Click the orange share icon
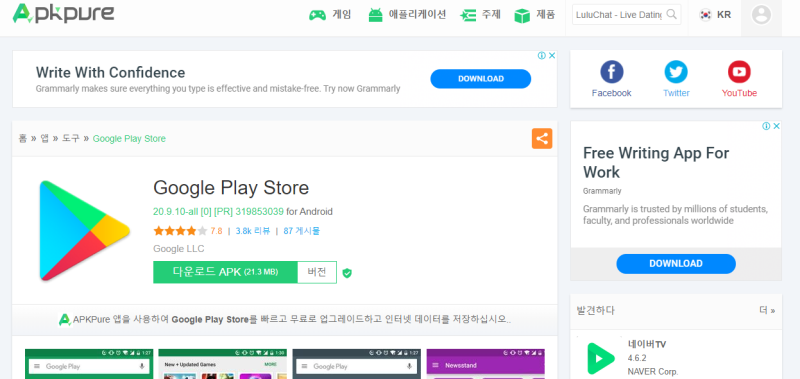 (542, 139)
